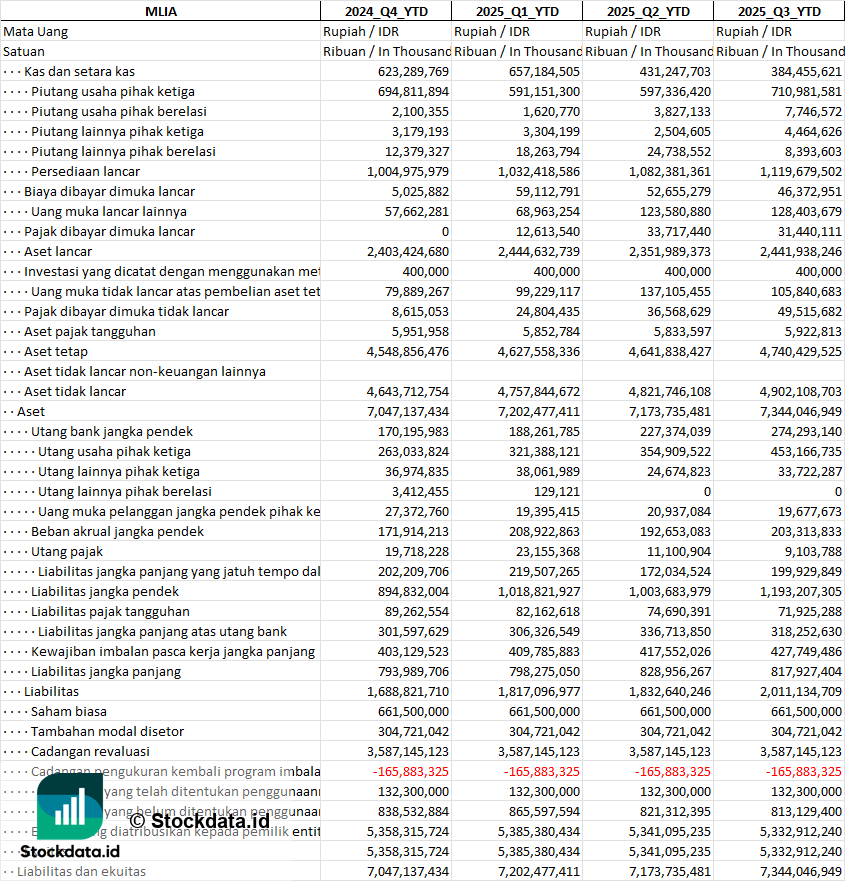Select value 2,011,134,709 cell
845x881 pixels.
coord(801,692)
